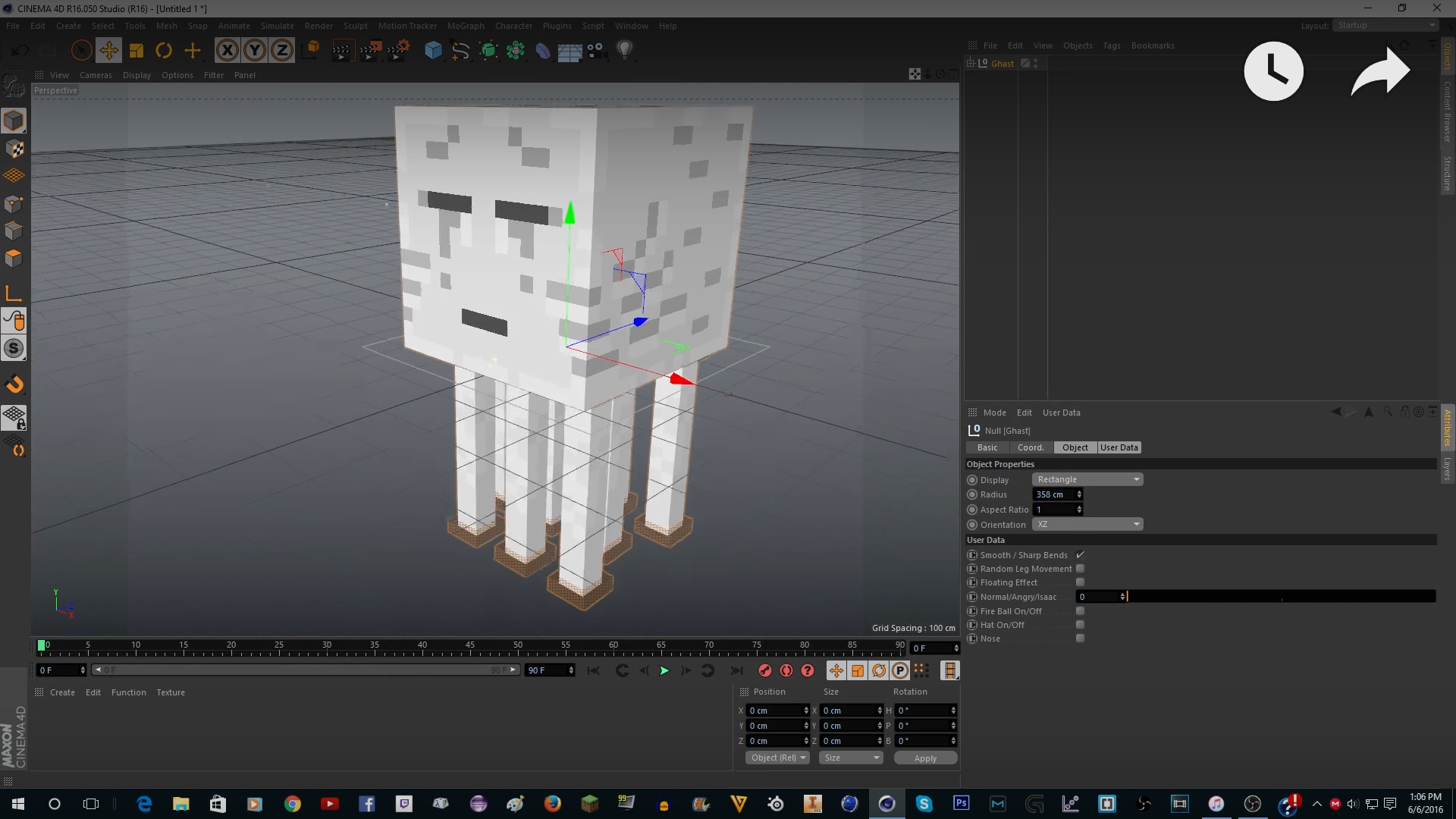1456x819 pixels.
Task: Play the animation forwards
Action: point(664,670)
